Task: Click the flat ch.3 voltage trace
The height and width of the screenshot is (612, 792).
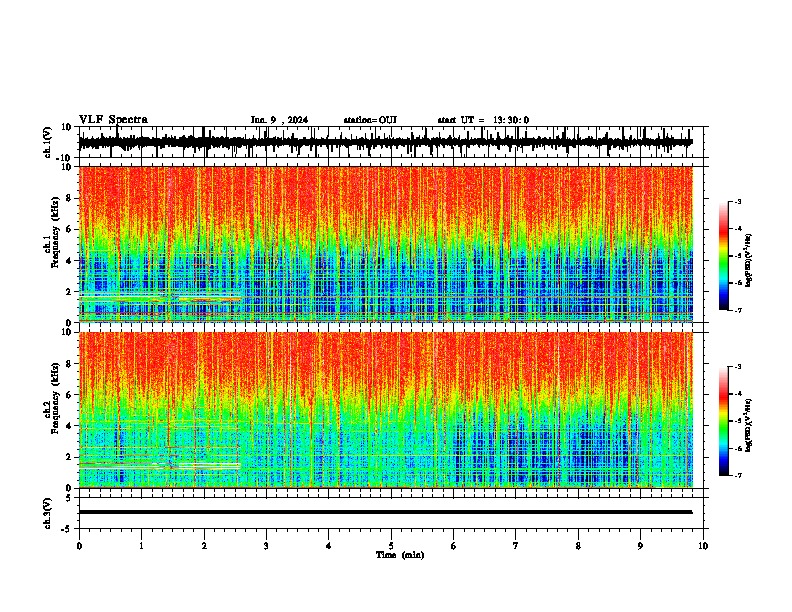Action: 386,512
